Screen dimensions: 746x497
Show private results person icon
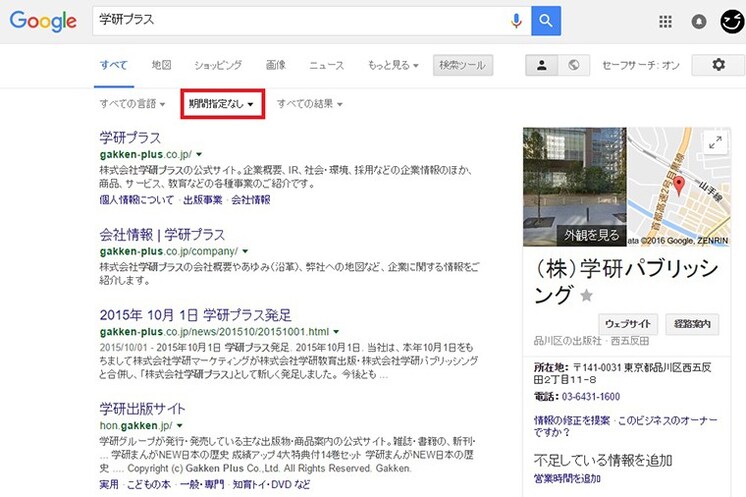click(541, 65)
